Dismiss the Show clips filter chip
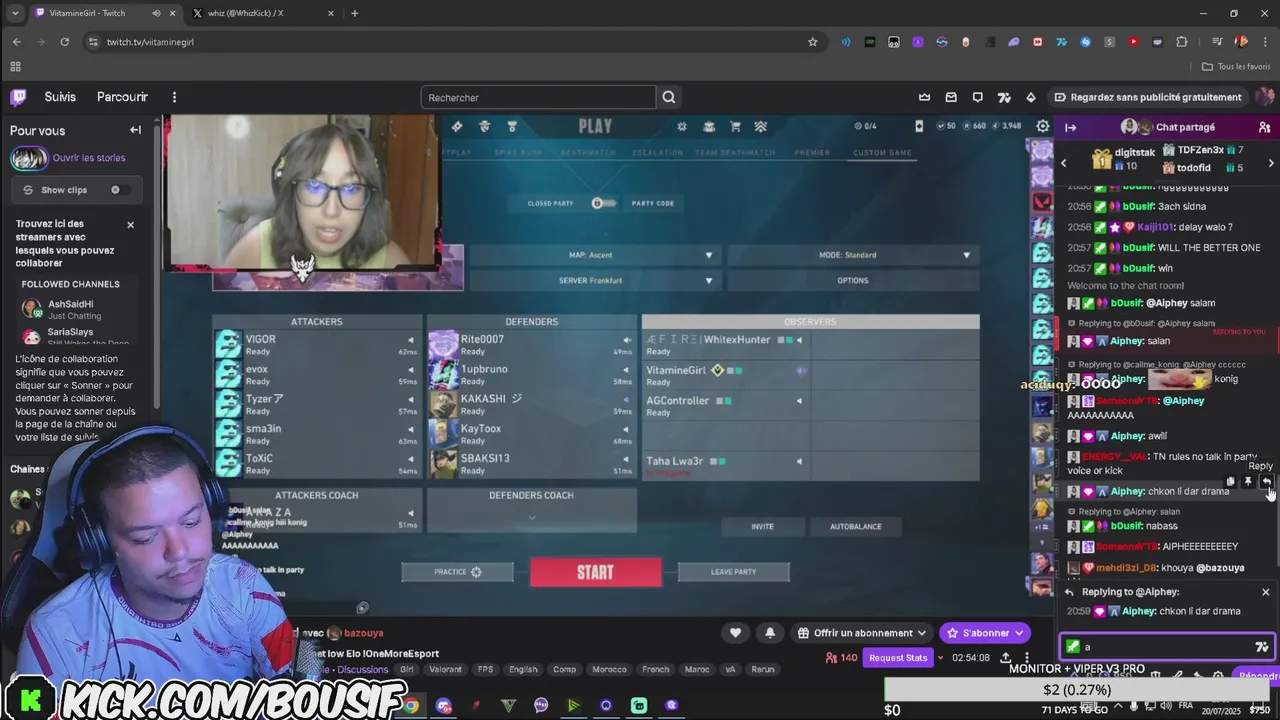Screen dimensions: 1280x720 point(115,190)
